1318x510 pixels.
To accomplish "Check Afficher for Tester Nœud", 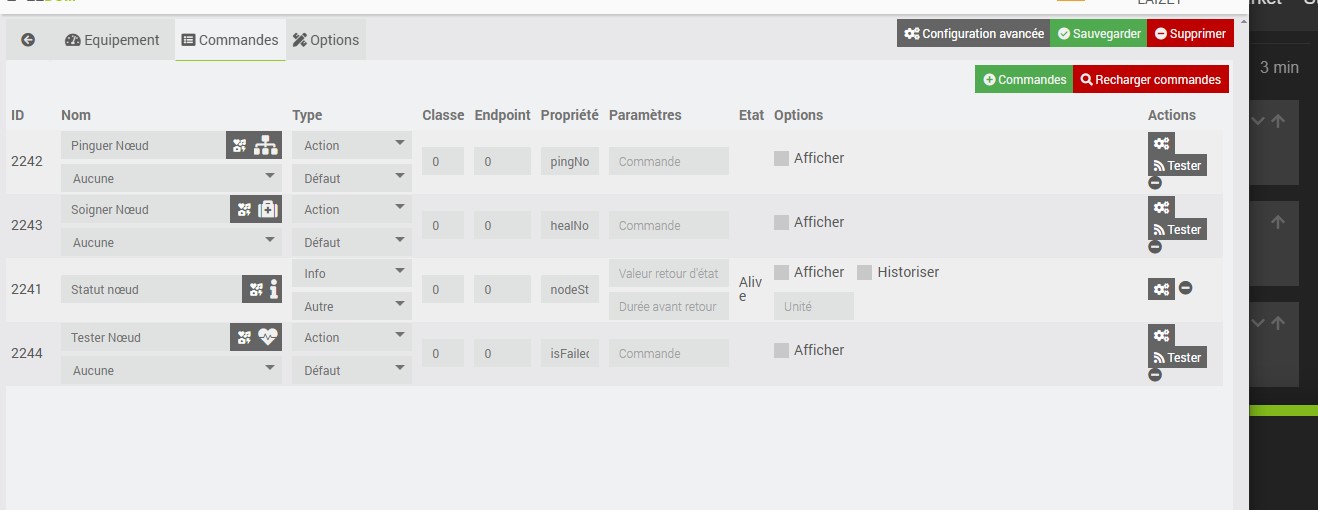I will 782,350.
